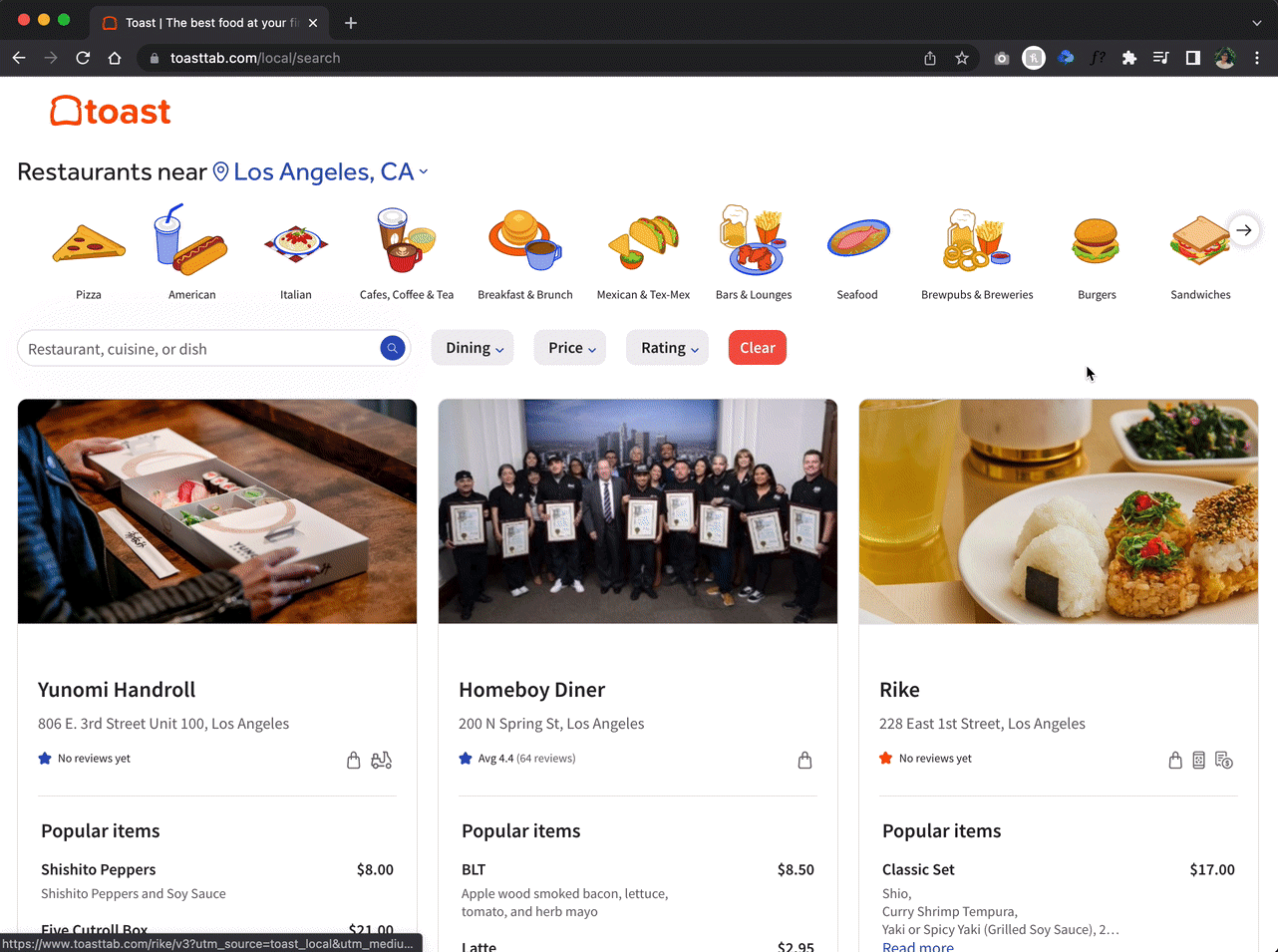Choose the American cuisine icon

coord(191,239)
